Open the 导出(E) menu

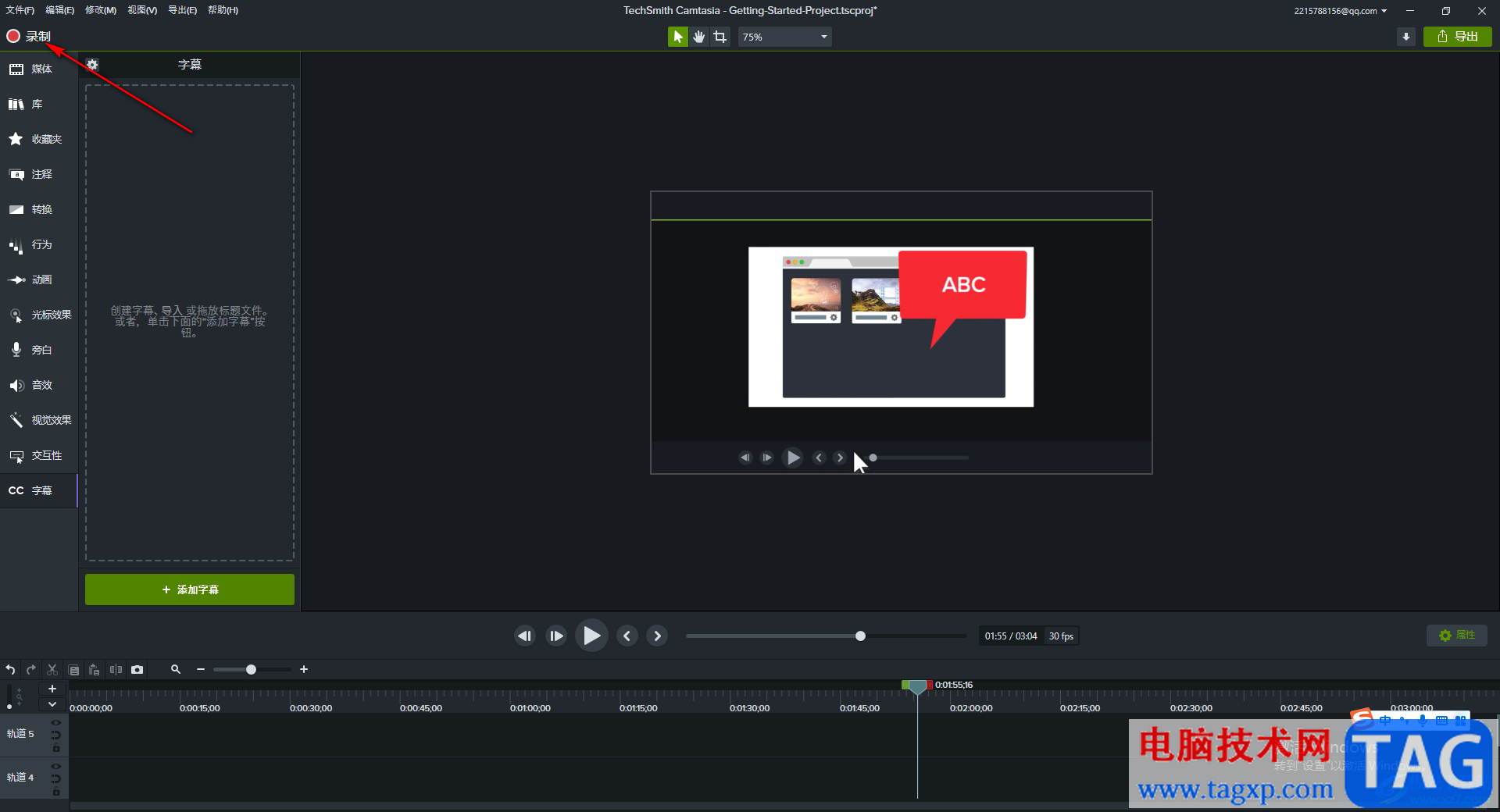(x=182, y=10)
